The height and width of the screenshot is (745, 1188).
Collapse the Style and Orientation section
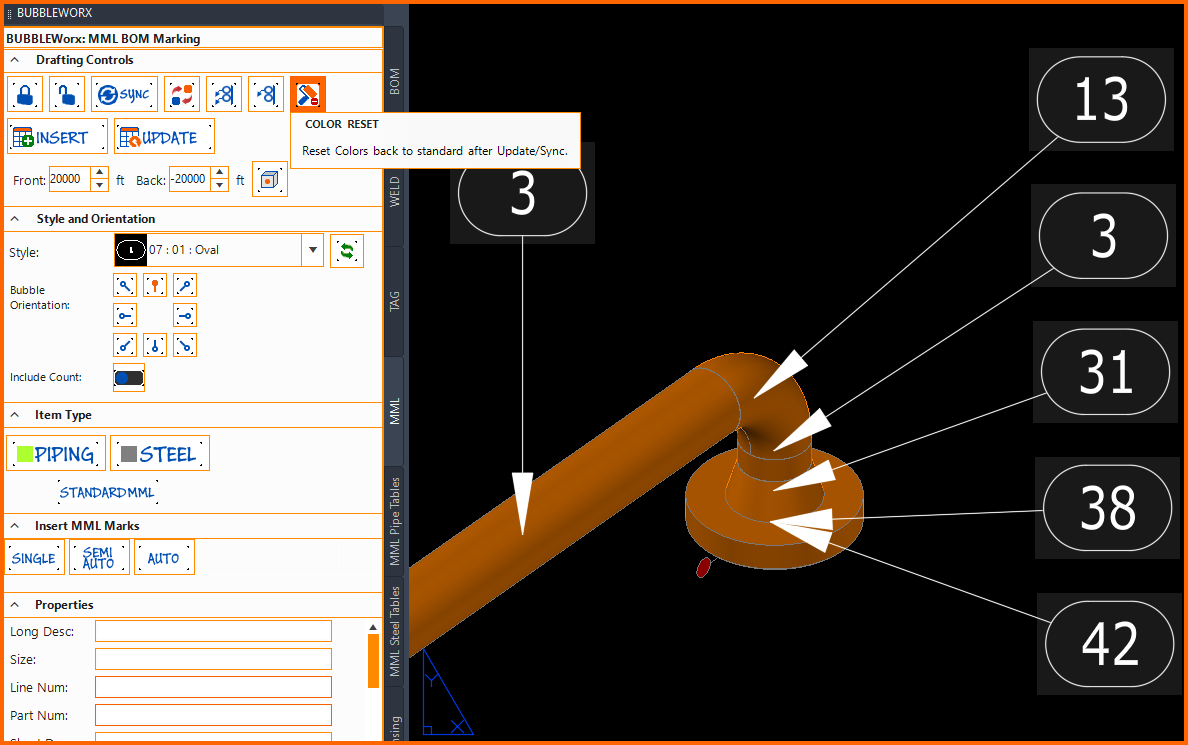(14, 219)
